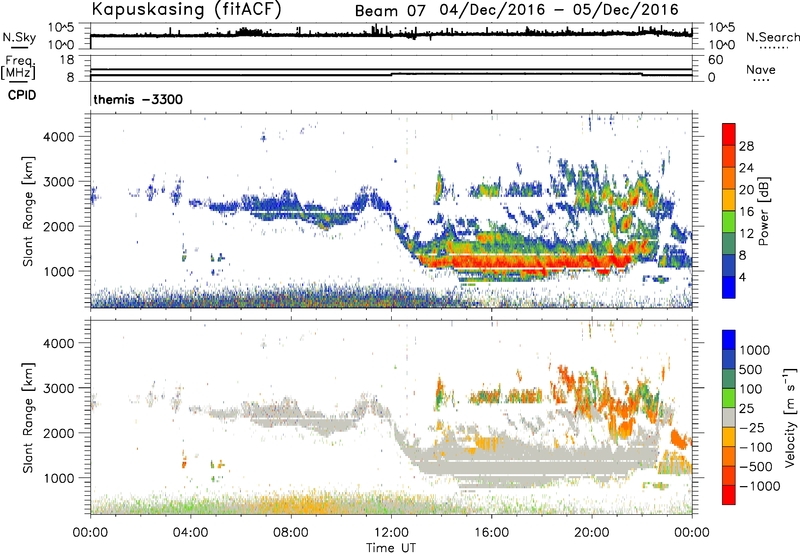The height and width of the screenshot is (554, 800).
Task: Select the N.Search legend label
Action: pyautogui.click(x=772, y=37)
